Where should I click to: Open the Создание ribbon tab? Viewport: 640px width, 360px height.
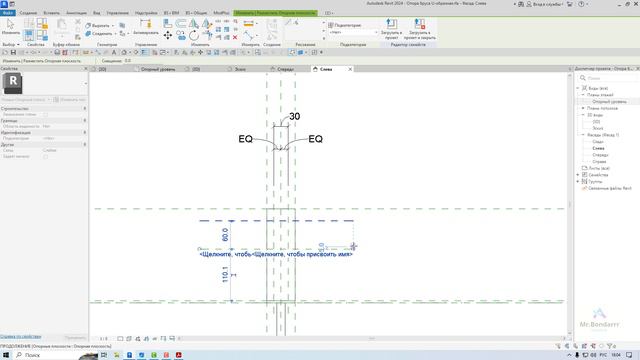coord(28,13)
